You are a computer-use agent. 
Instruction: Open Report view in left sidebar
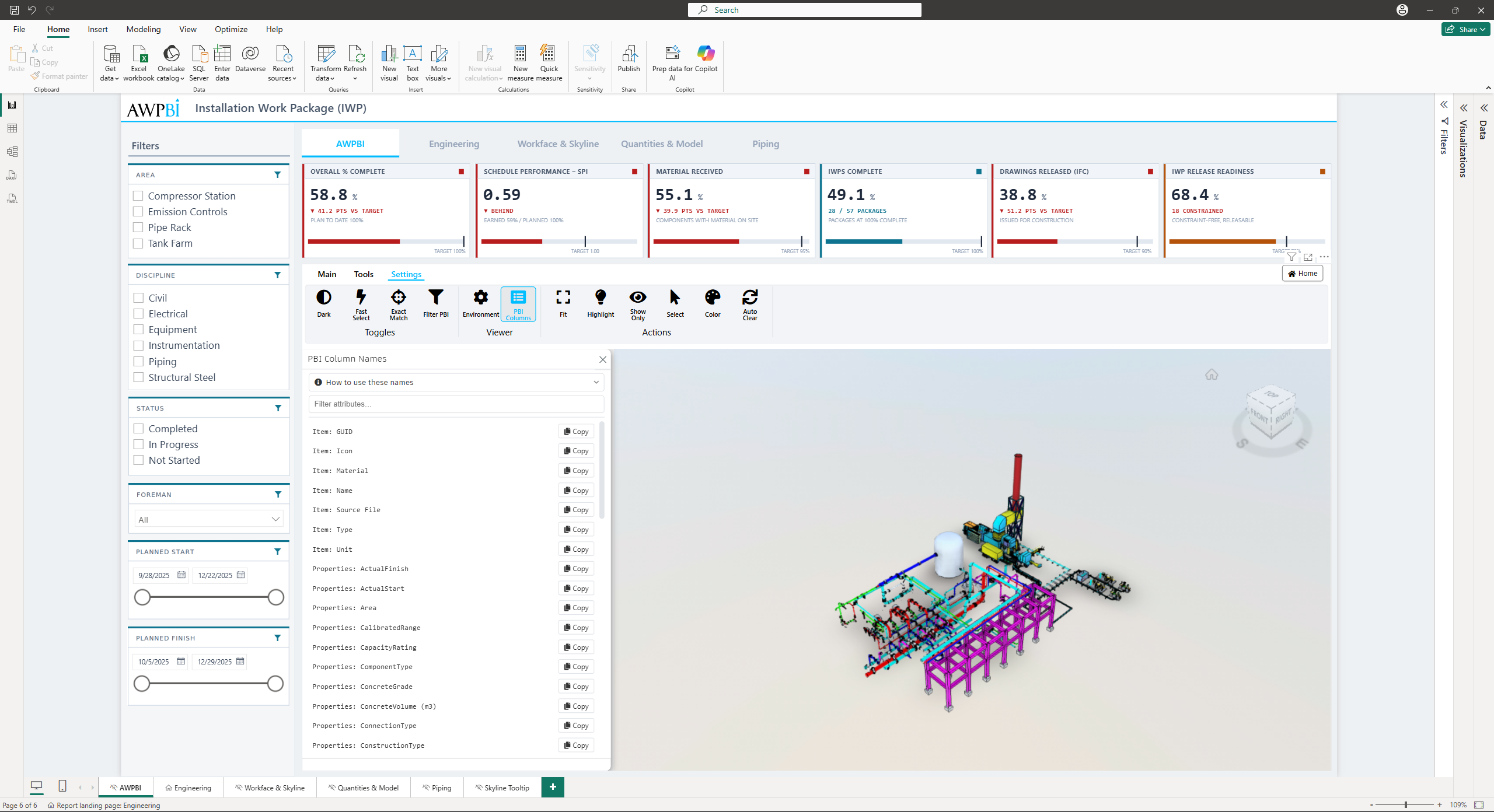click(x=12, y=105)
